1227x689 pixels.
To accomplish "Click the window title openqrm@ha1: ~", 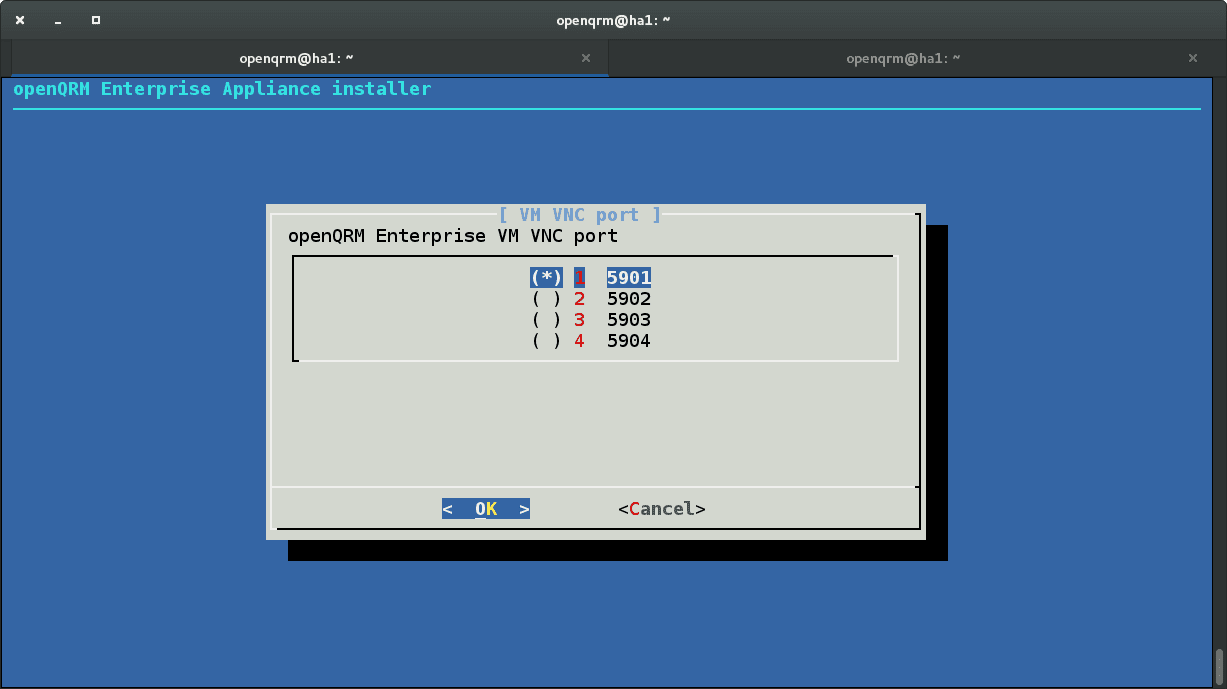I will tap(613, 19).
